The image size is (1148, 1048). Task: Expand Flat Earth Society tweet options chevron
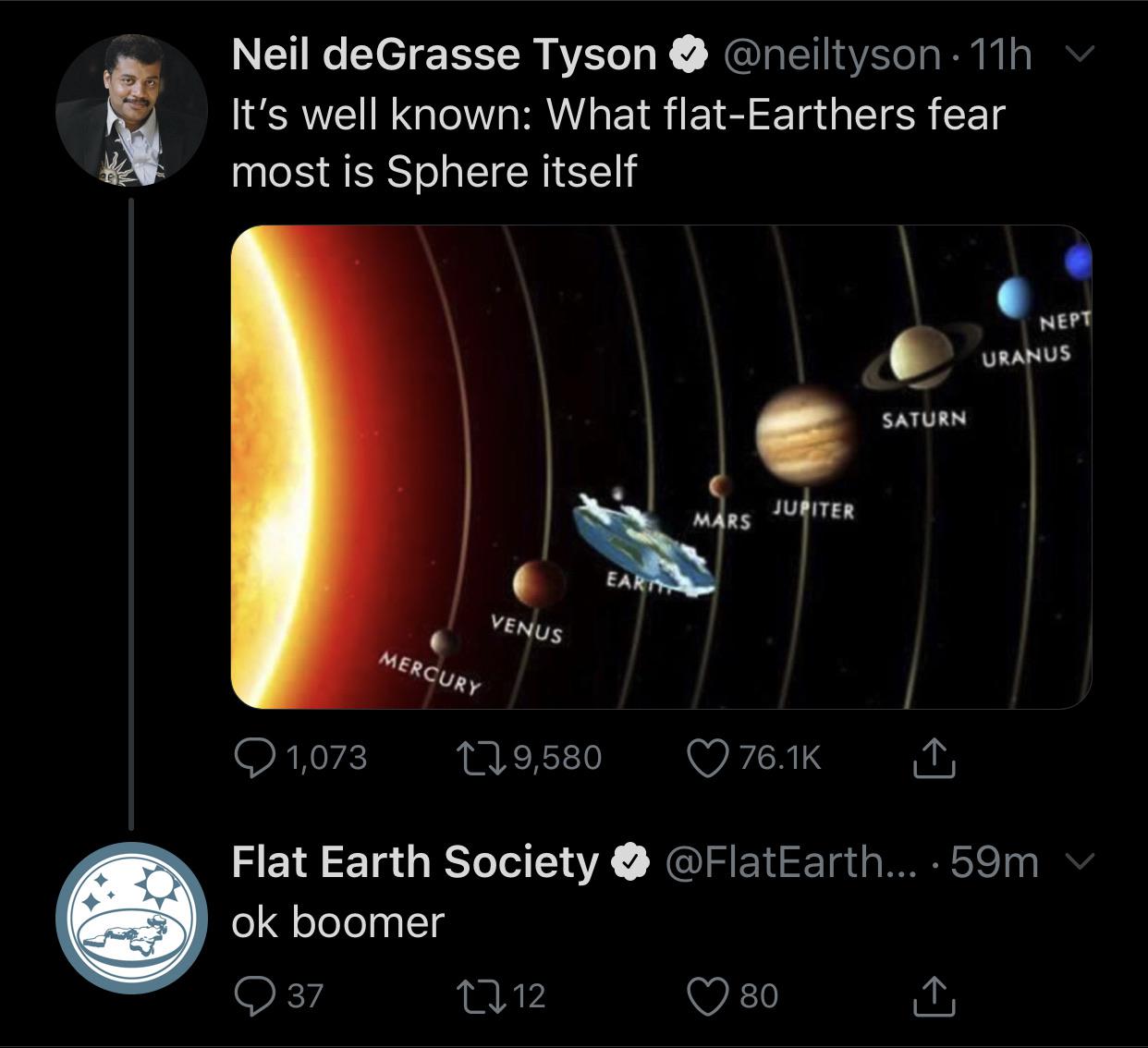coord(1076,861)
